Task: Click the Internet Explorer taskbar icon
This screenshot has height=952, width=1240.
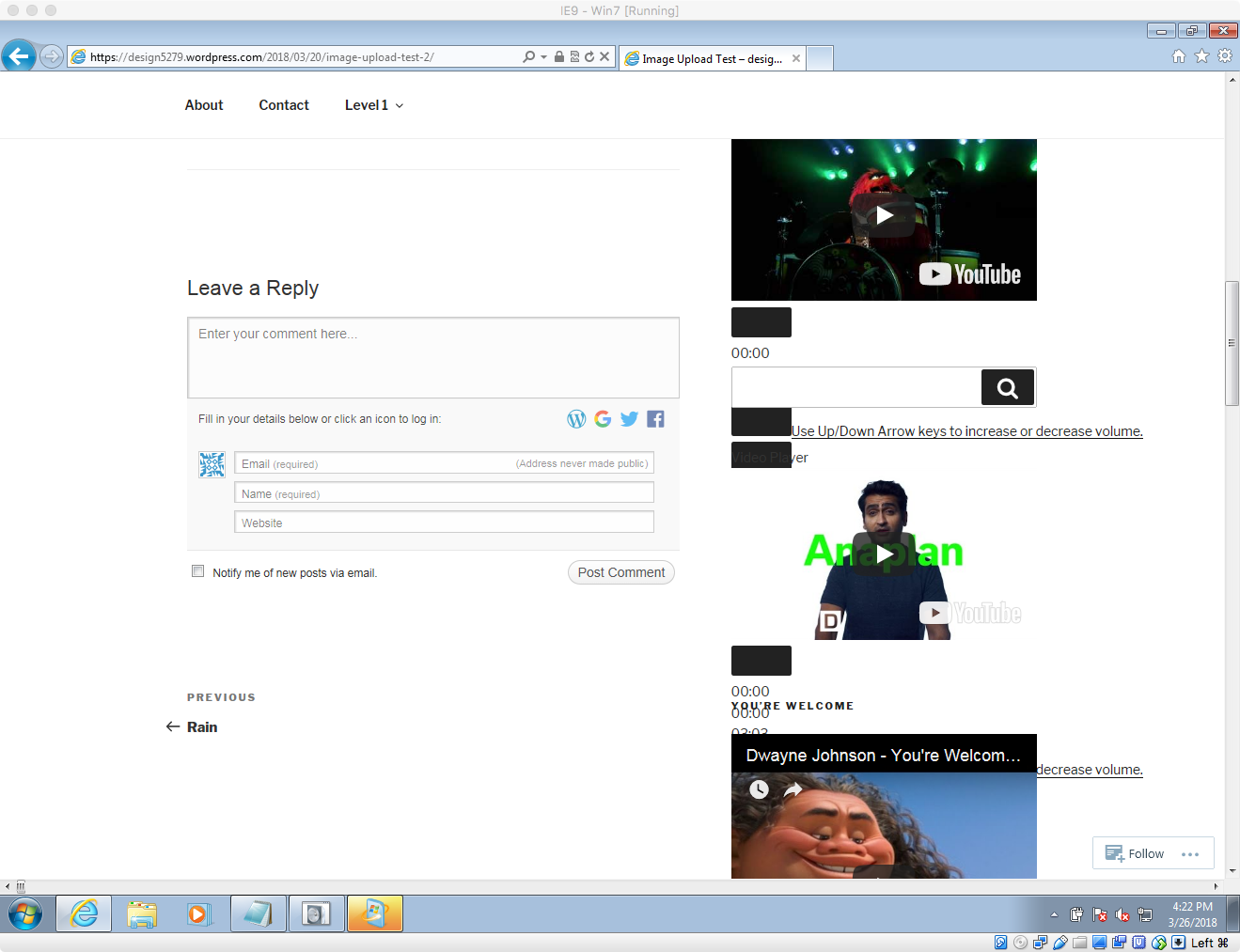Action: [84, 913]
